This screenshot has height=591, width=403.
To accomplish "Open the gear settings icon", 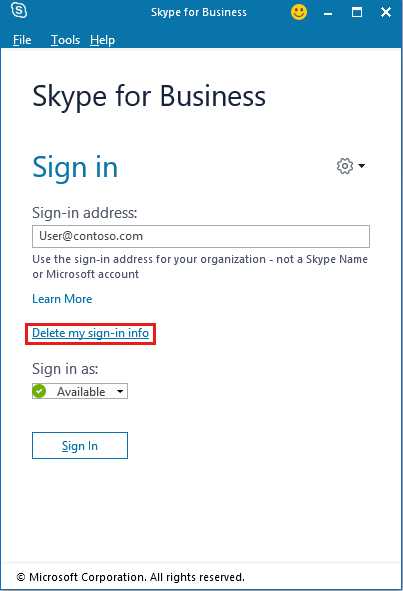I will click(x=345, y=166).
